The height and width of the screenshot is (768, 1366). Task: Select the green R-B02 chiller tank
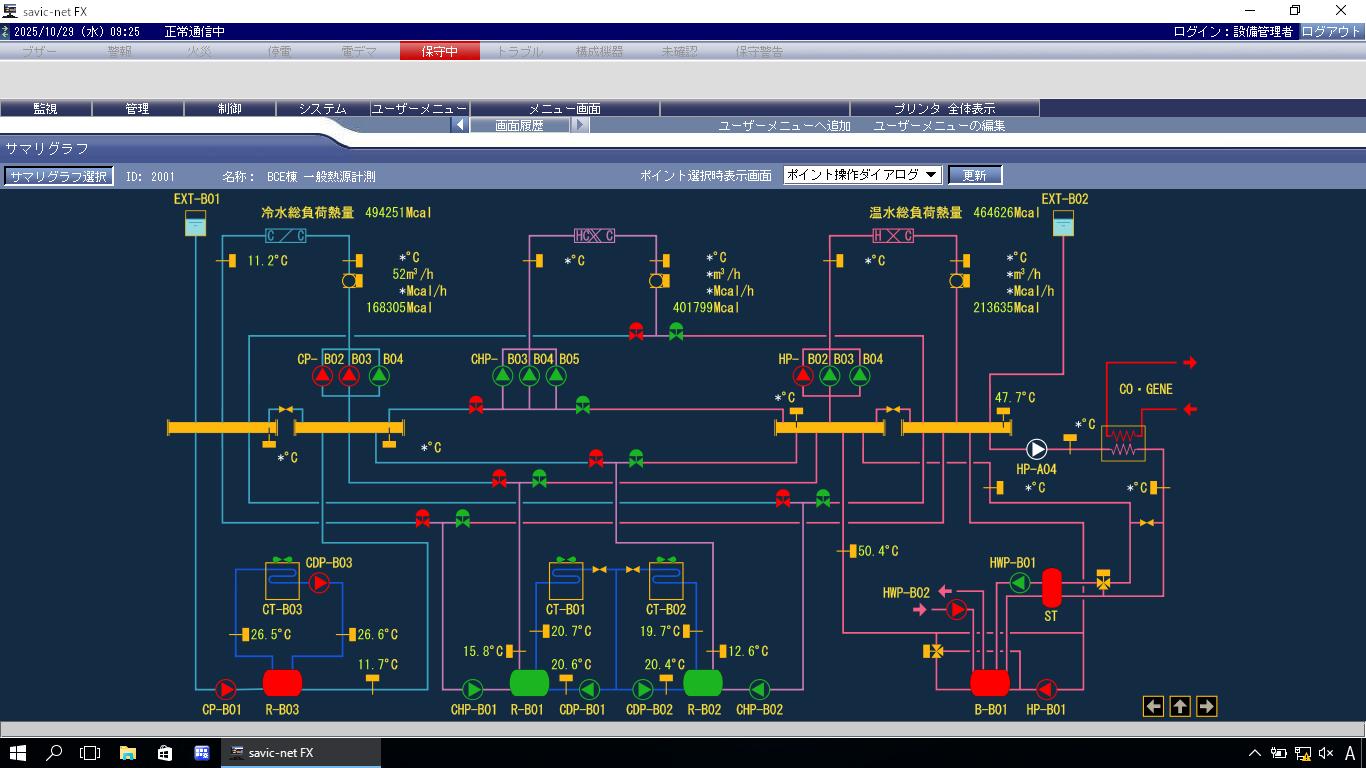703,683
